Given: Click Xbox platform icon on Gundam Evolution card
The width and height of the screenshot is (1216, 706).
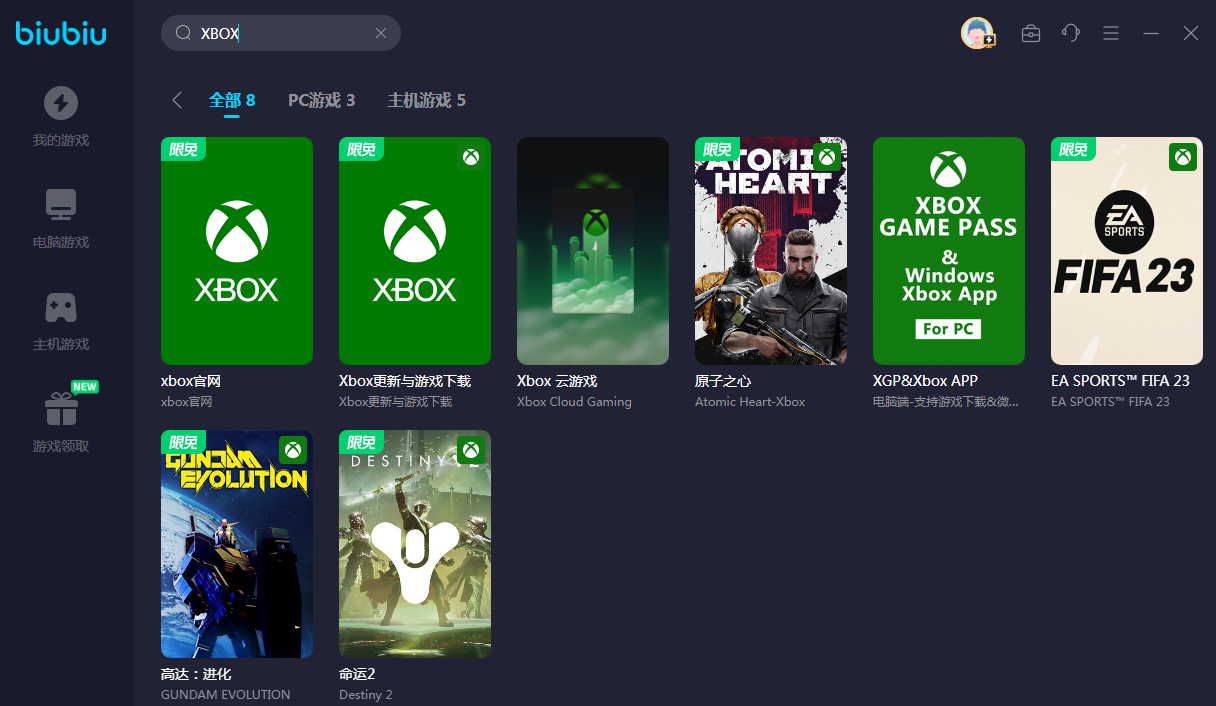Looking at the screenshot, I should pyautogui.click(x=293, y=450).
